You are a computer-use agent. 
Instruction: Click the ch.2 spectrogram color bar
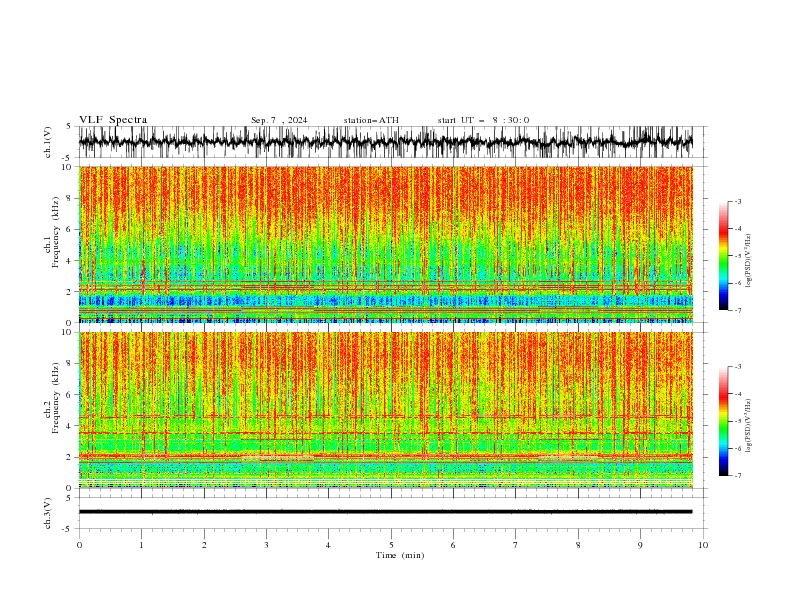tap(723, 421)
